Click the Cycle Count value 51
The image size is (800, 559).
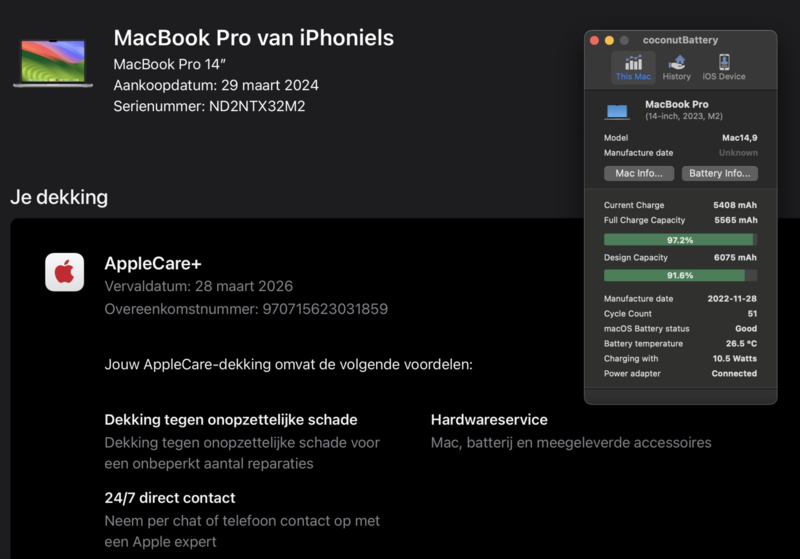[x=752, y=314]
